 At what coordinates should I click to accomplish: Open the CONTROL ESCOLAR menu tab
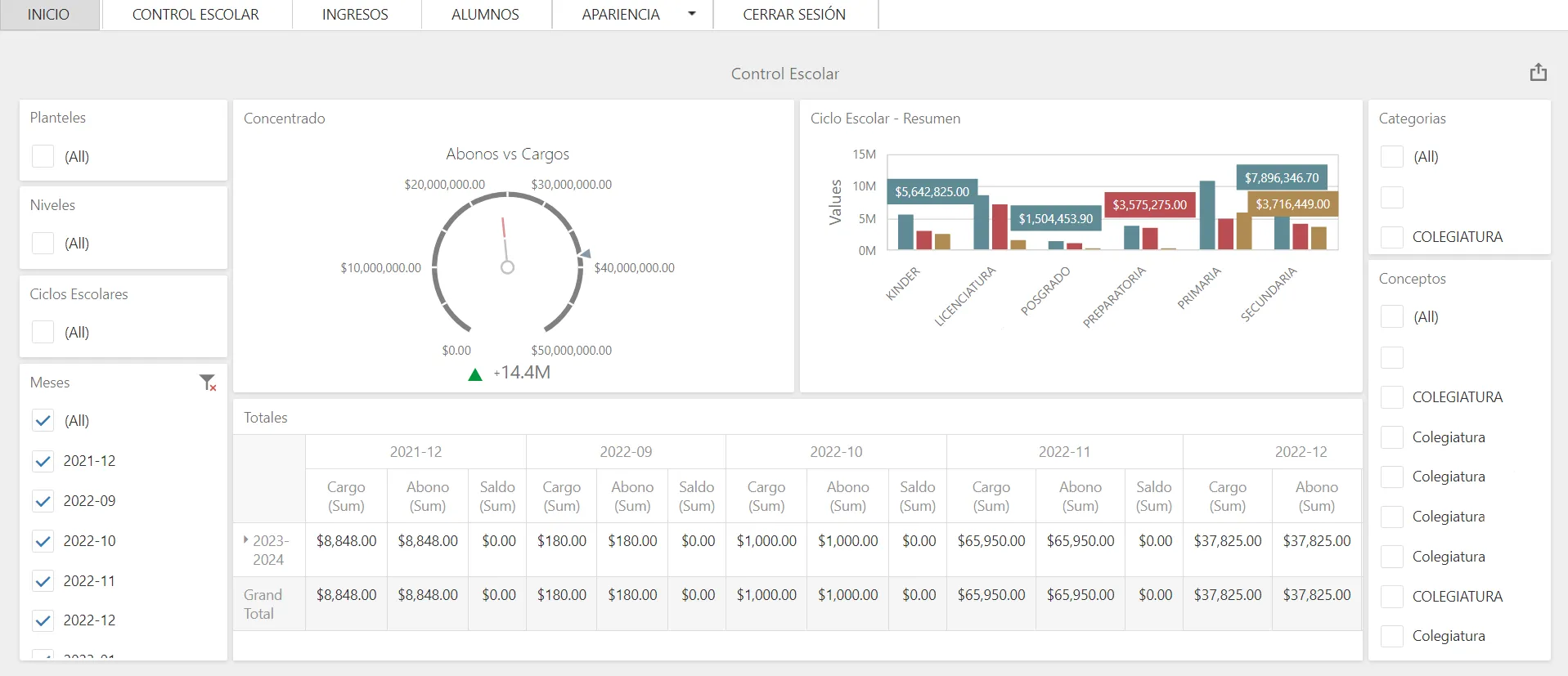coord(195,15)
